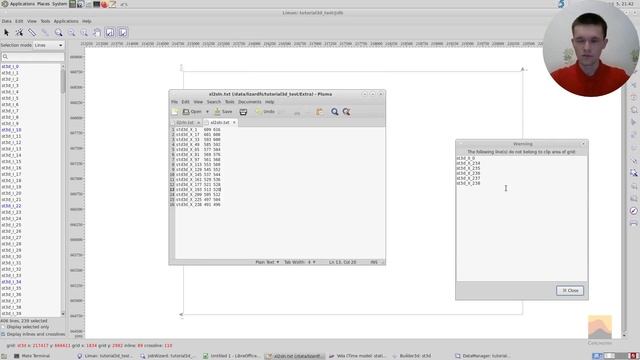Open the System menu in top panel

click(59, 4)
